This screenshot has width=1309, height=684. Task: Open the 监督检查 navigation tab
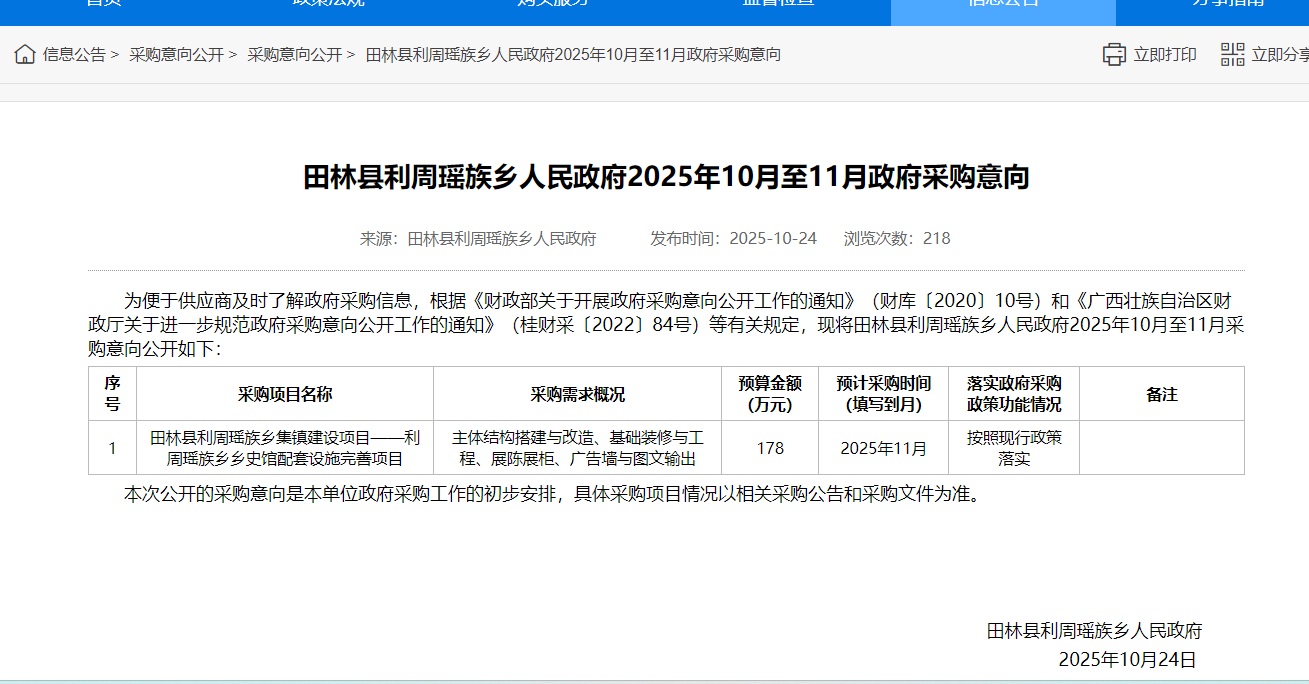pos(777,5)
